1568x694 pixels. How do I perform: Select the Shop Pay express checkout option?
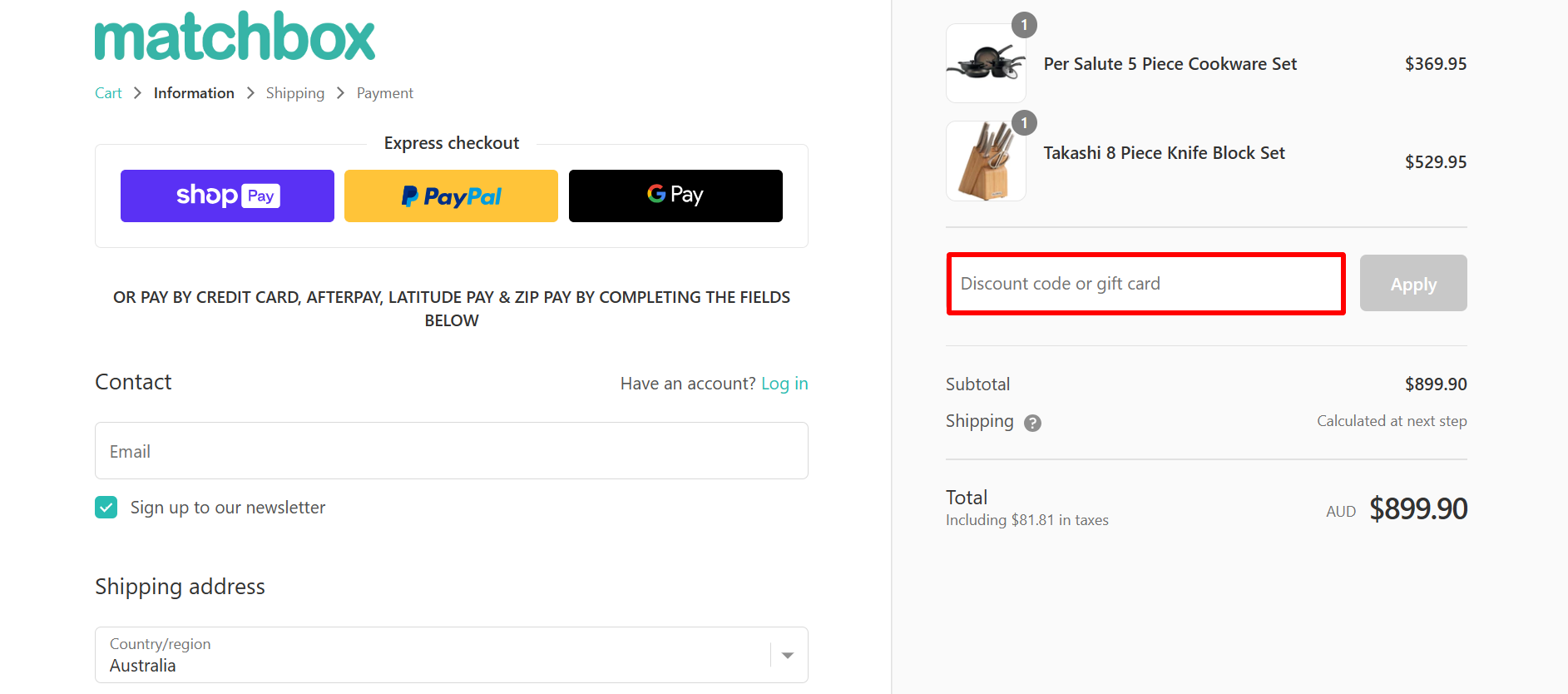[x=226, y=196]
